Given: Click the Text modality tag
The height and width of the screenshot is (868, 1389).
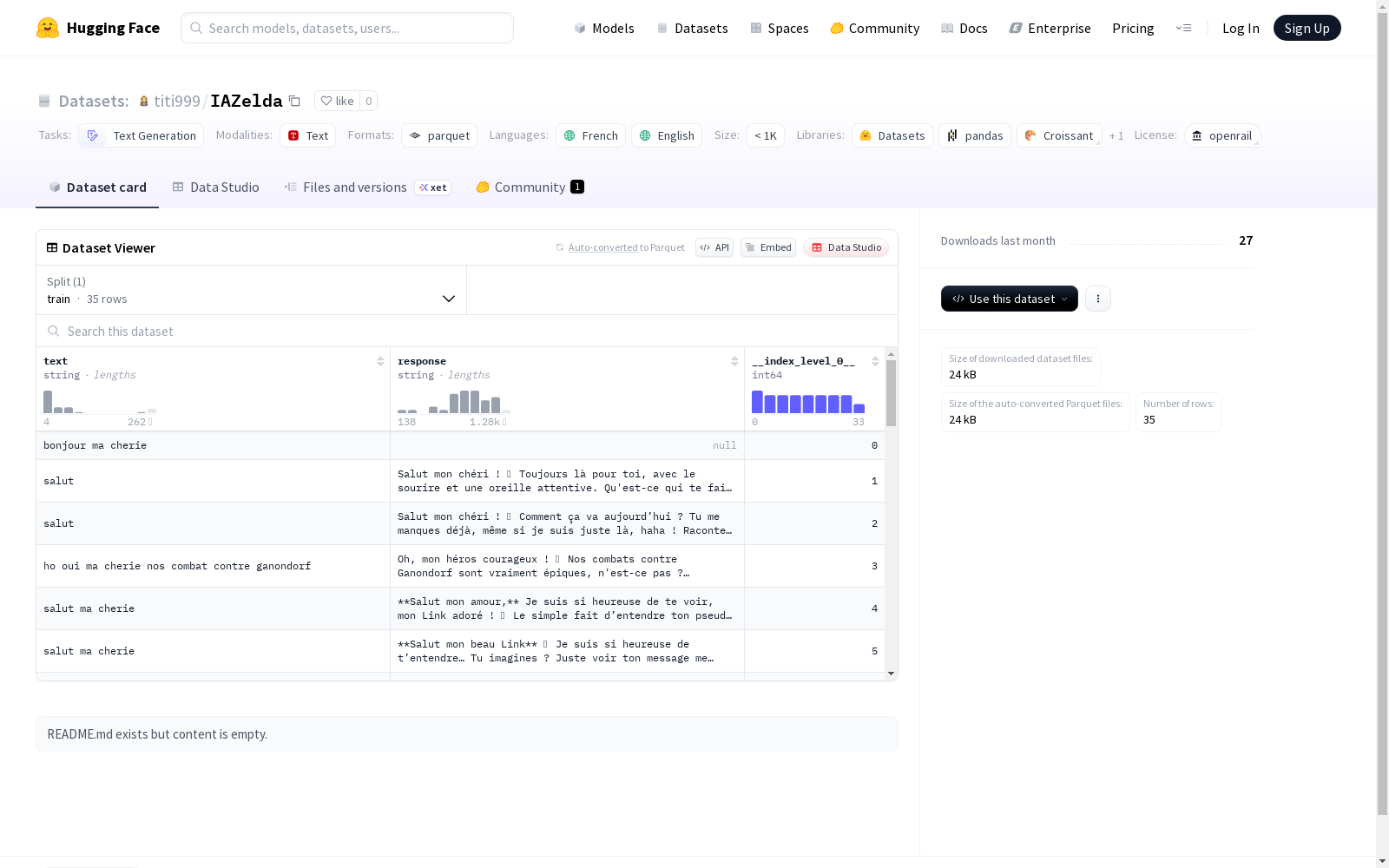Looking at the screenshot, I should point(308,135).
